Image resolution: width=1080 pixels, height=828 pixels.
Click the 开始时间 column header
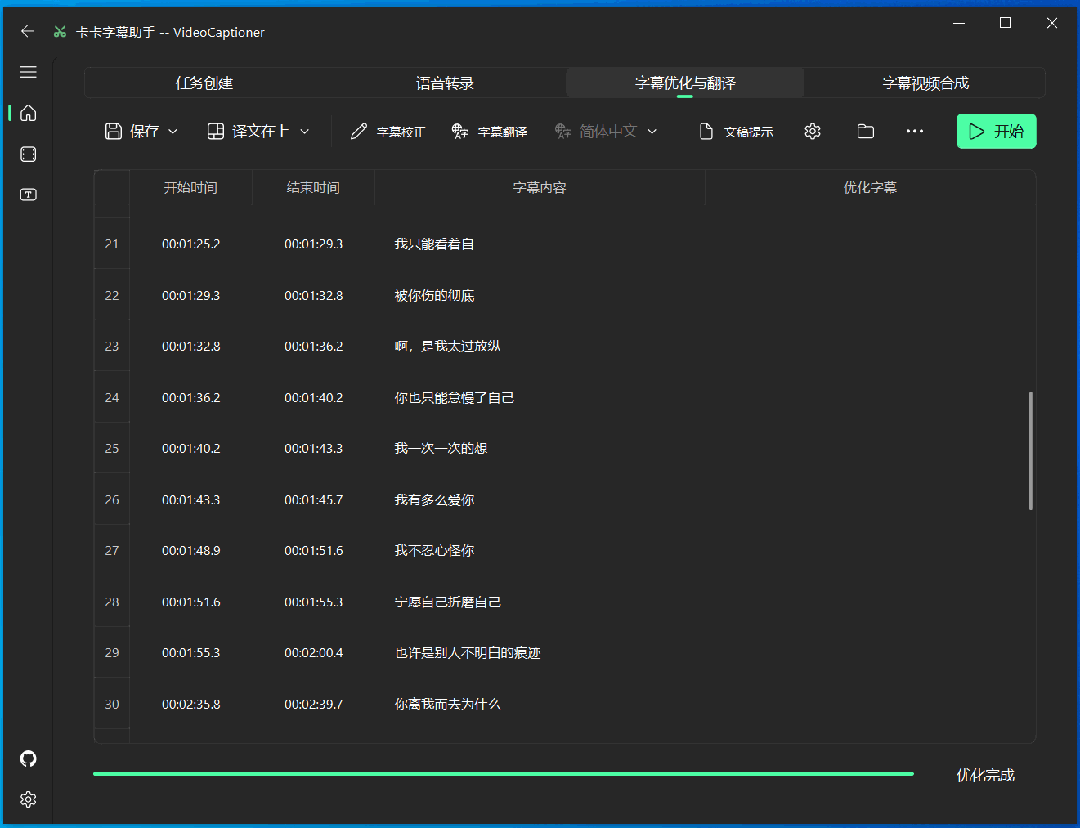click(x=191, y=187)
